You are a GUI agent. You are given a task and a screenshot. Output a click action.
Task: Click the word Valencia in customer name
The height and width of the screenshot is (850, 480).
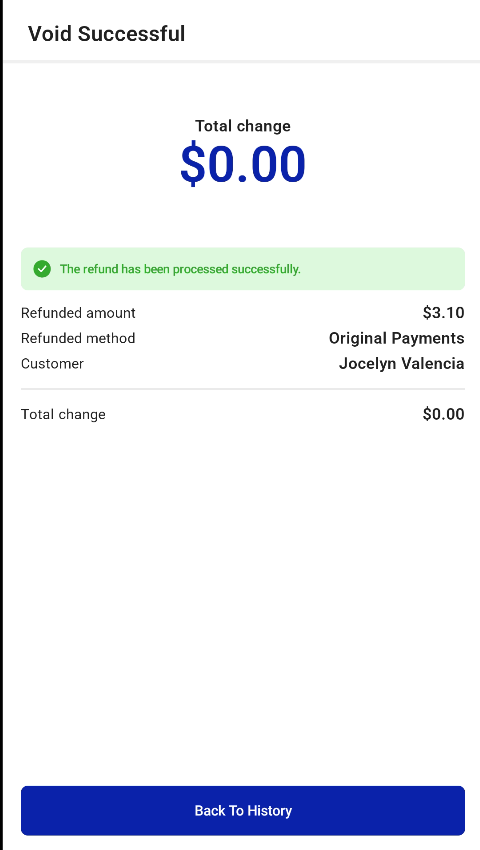click(x=432, y=363)
